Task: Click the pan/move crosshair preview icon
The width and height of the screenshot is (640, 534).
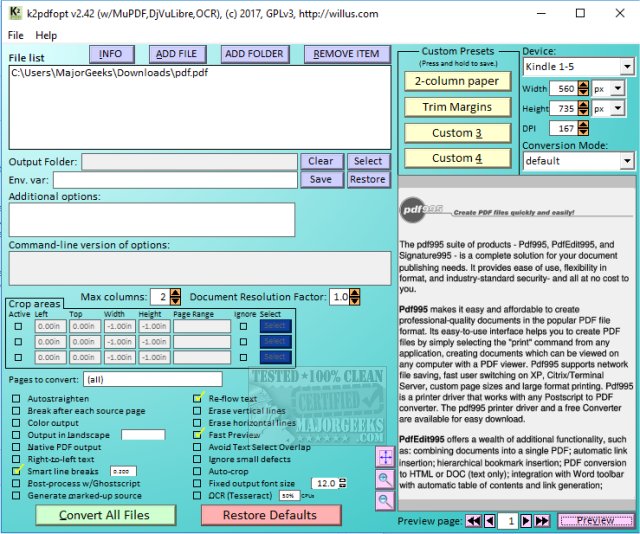Action: click(x=385, y=457)
